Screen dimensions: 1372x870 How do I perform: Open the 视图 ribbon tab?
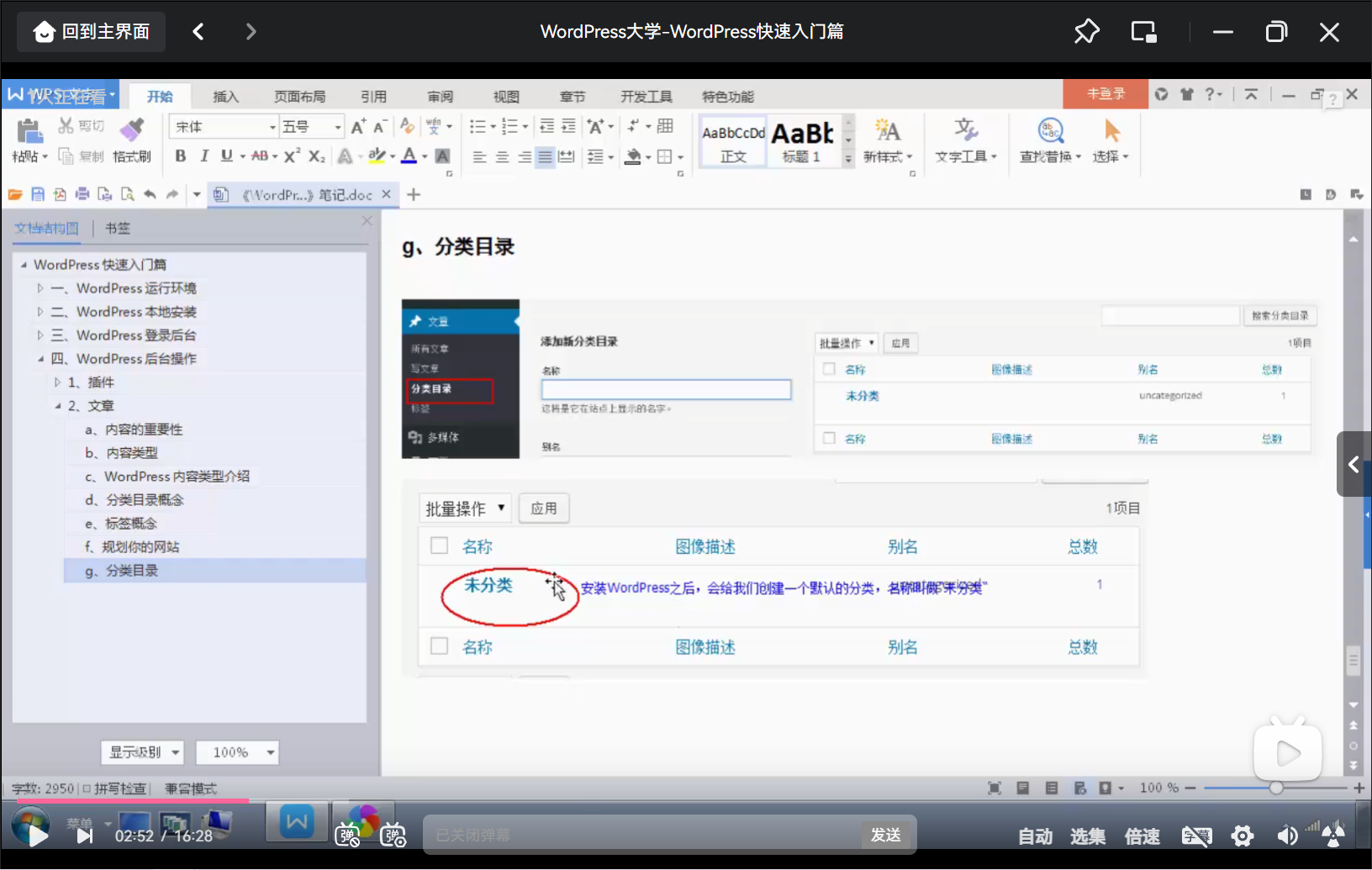tap(506, 97)
